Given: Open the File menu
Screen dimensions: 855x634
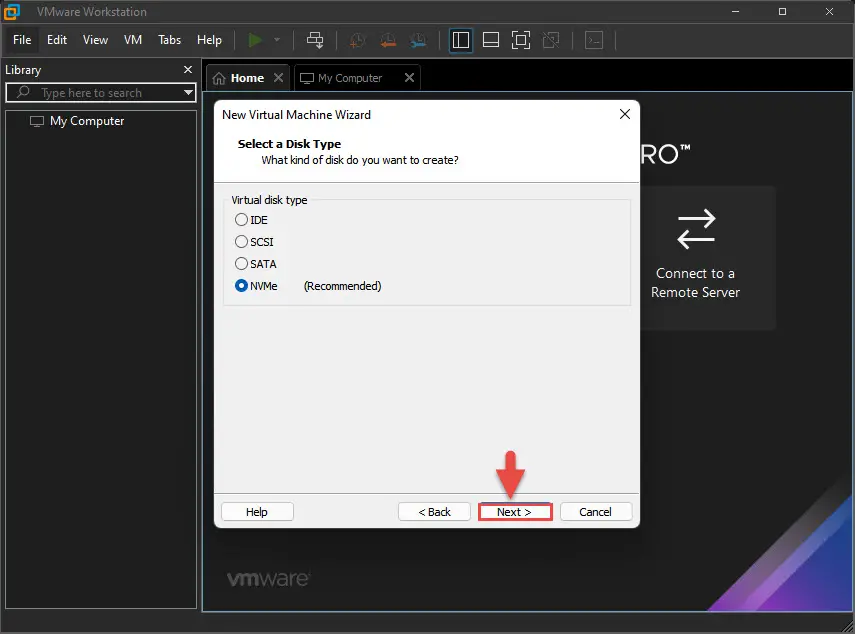Looking at the screenshot, I should 22,40.
